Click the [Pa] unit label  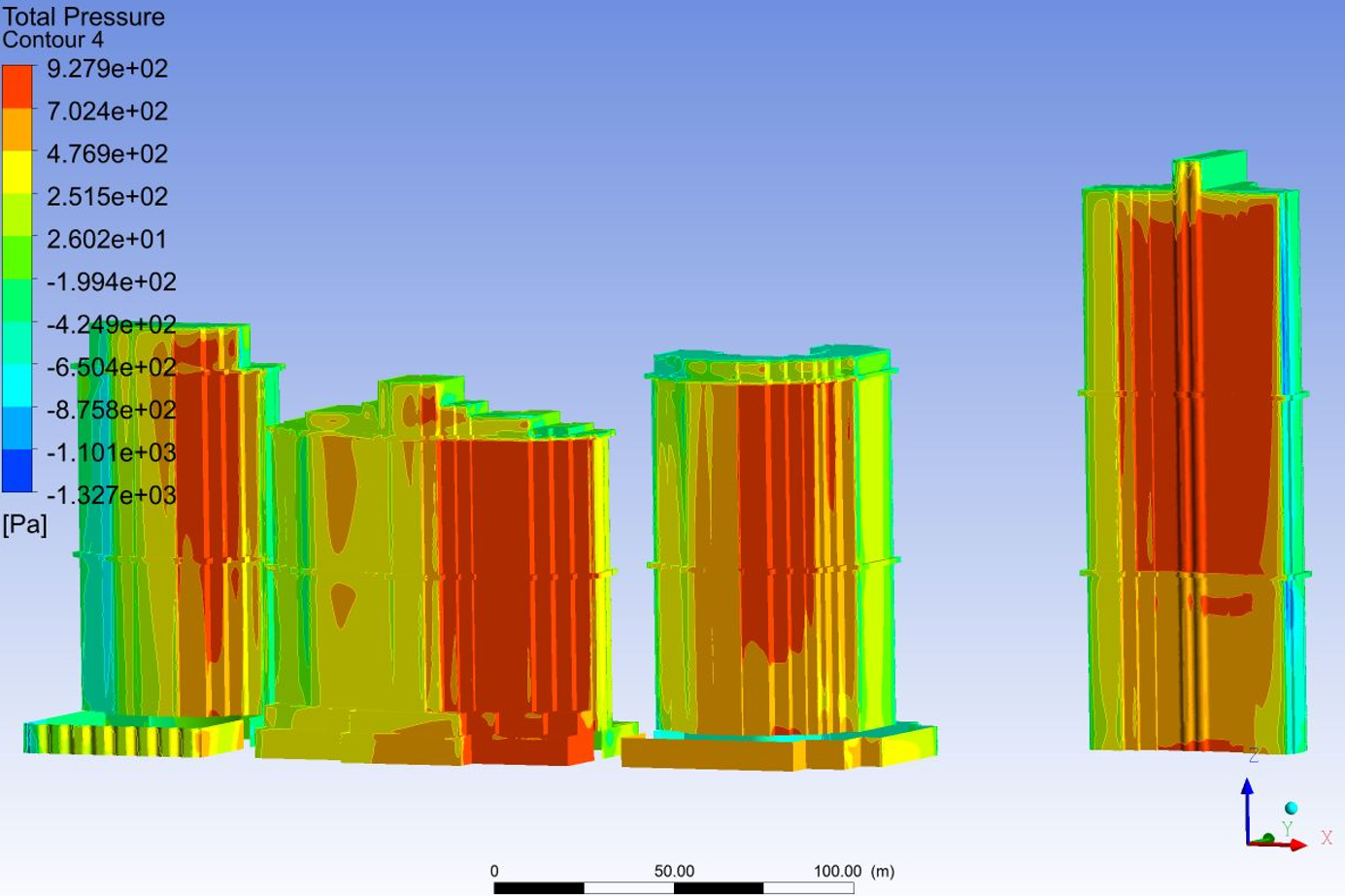click(24, 525)
